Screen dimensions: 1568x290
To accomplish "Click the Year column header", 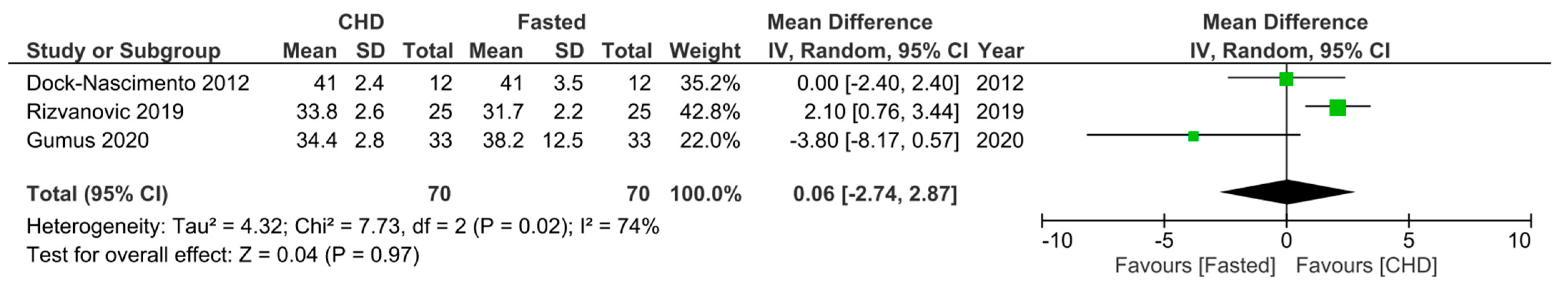I will tap(1001, 50).
